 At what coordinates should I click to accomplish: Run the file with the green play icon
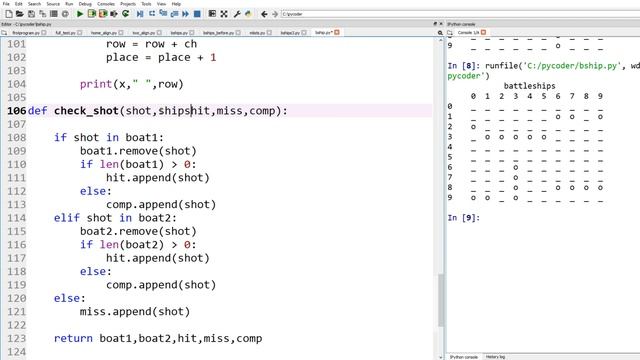tap(80, 14)
